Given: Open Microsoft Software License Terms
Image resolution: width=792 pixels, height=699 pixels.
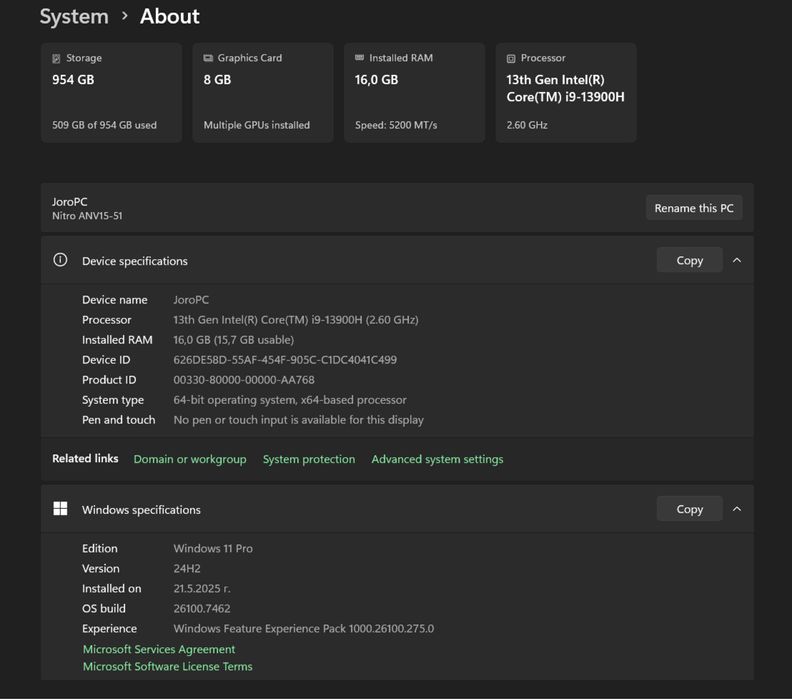Looking at the screenshot, I should coord(167,666).
